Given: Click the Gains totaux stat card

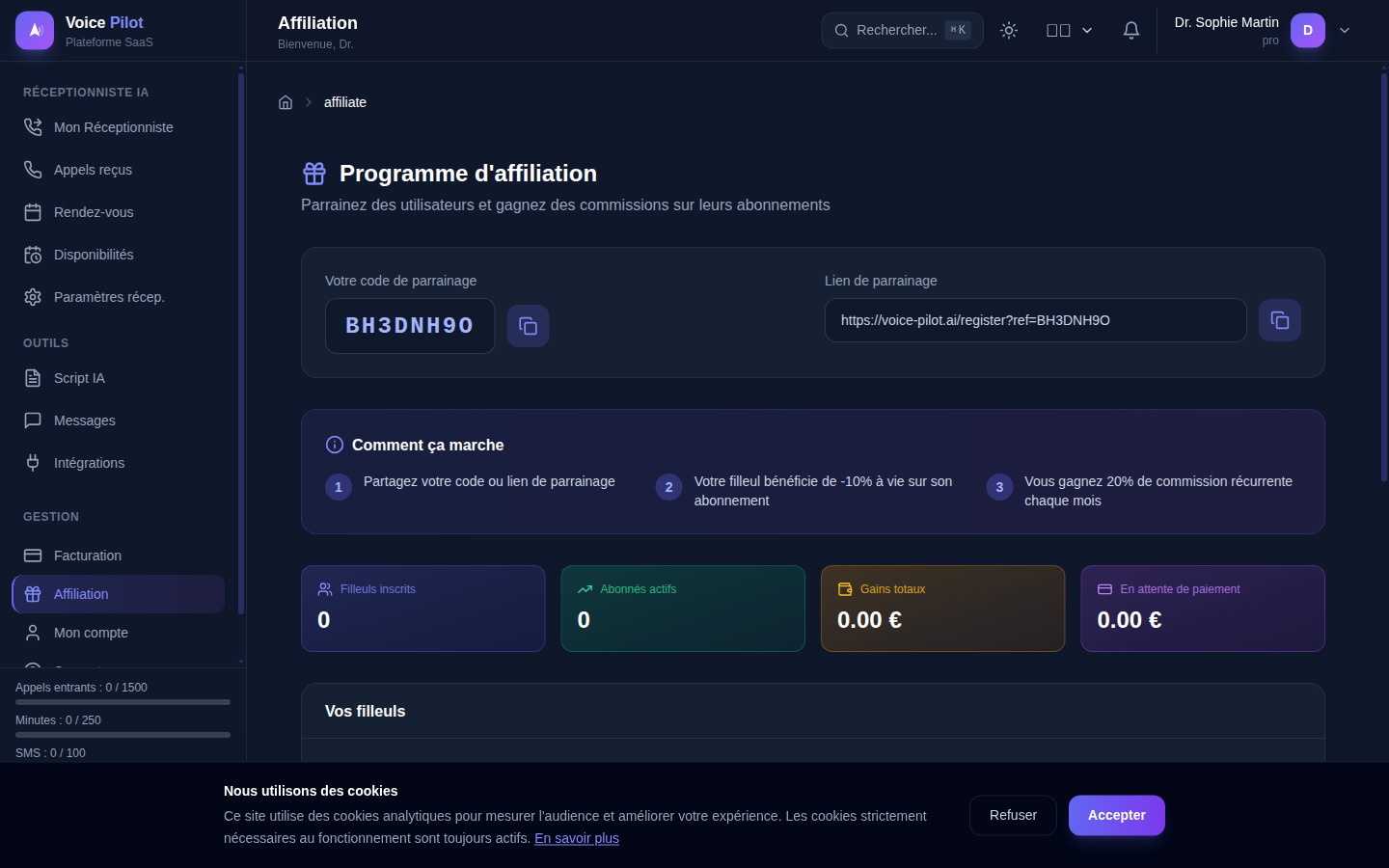Looking at the screenshot, I should point(943,609).
